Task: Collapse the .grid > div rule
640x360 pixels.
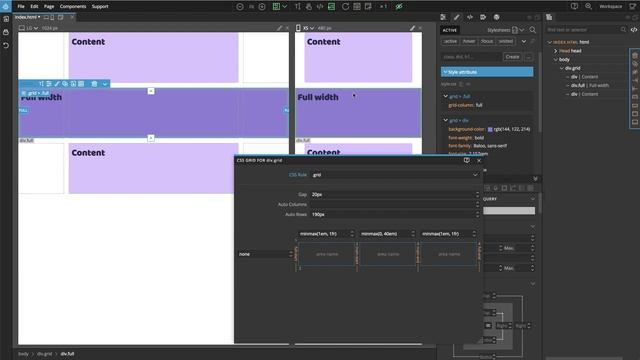Action: pos(446,120)
